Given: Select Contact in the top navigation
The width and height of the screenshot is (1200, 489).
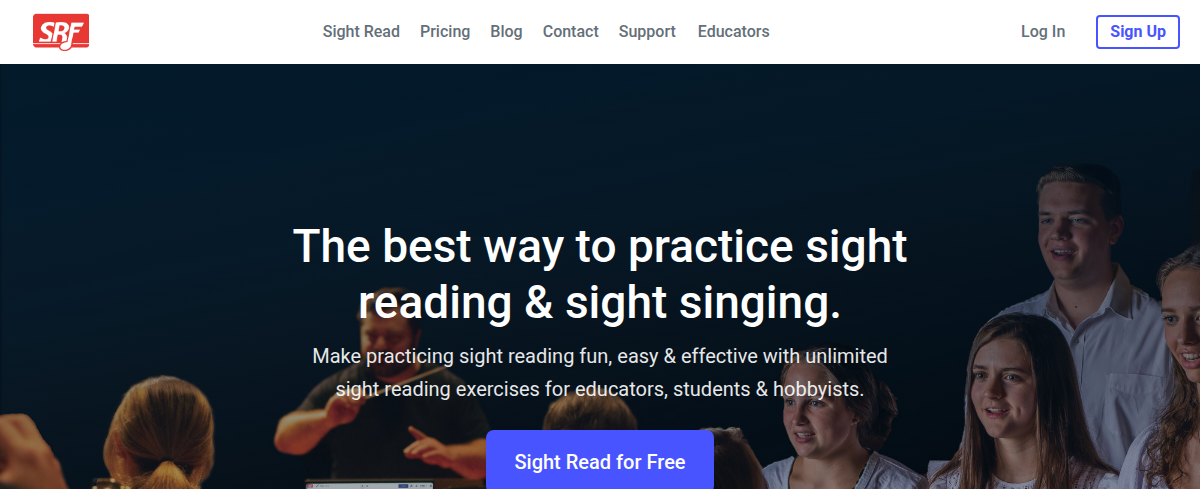Looking at the screenshot, I should (571, 32).
